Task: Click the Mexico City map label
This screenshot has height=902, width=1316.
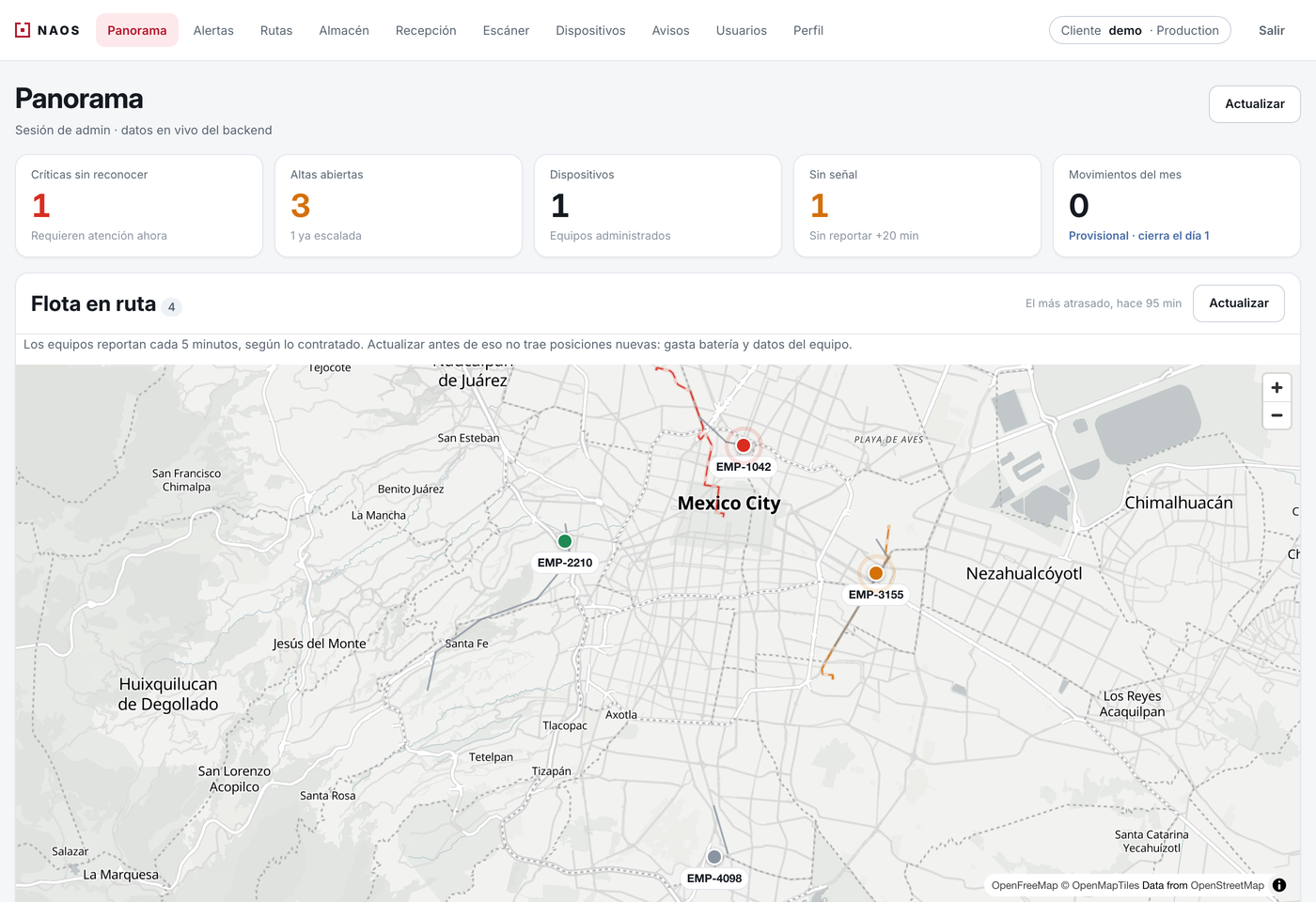Action: click(729, 504)
